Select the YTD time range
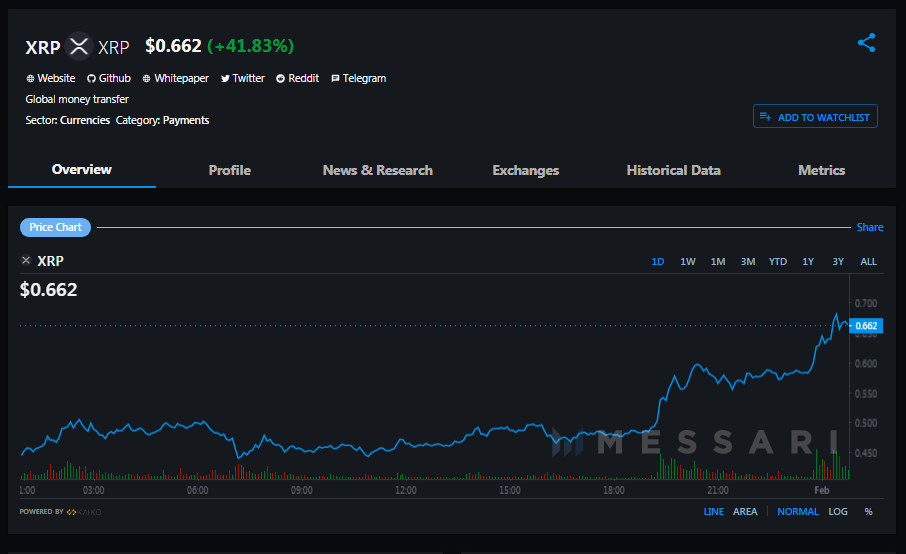906x554 pixels. pos(778,262)
